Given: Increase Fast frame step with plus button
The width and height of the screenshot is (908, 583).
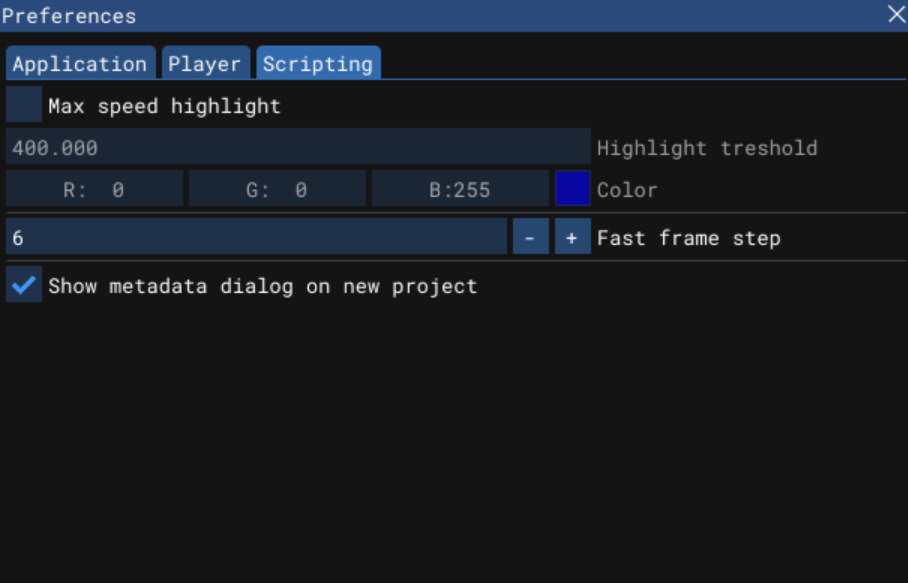Looking at the screenshot, I should [x=573, y=236].
